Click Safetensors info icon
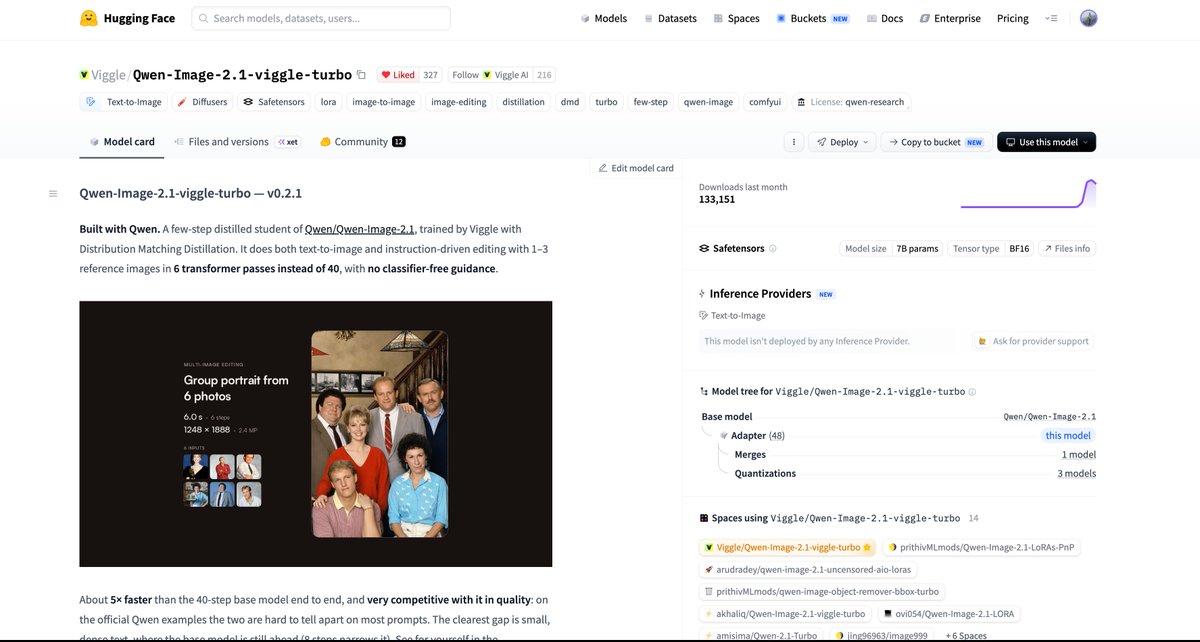 point(772,248)
